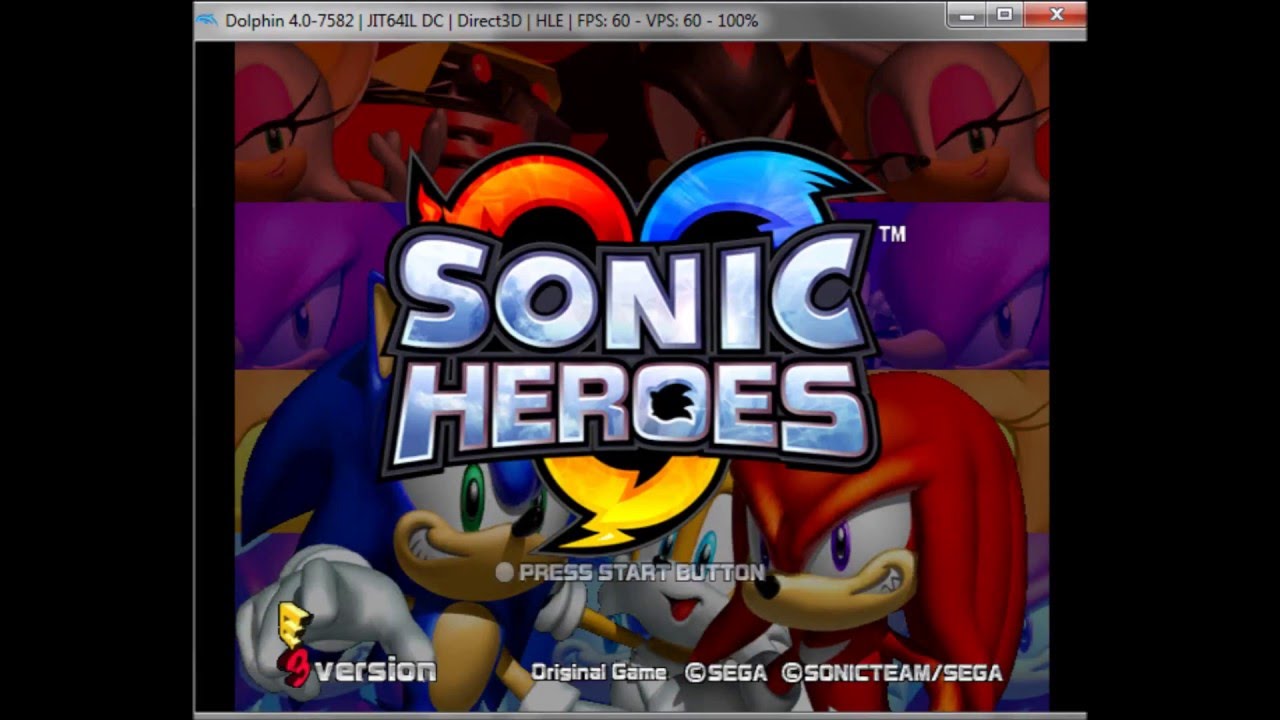The height and width of the screenshot is (720, 1280).
Task: Close the Dolphin emulator window
Action: click(x=1056, y=15)
